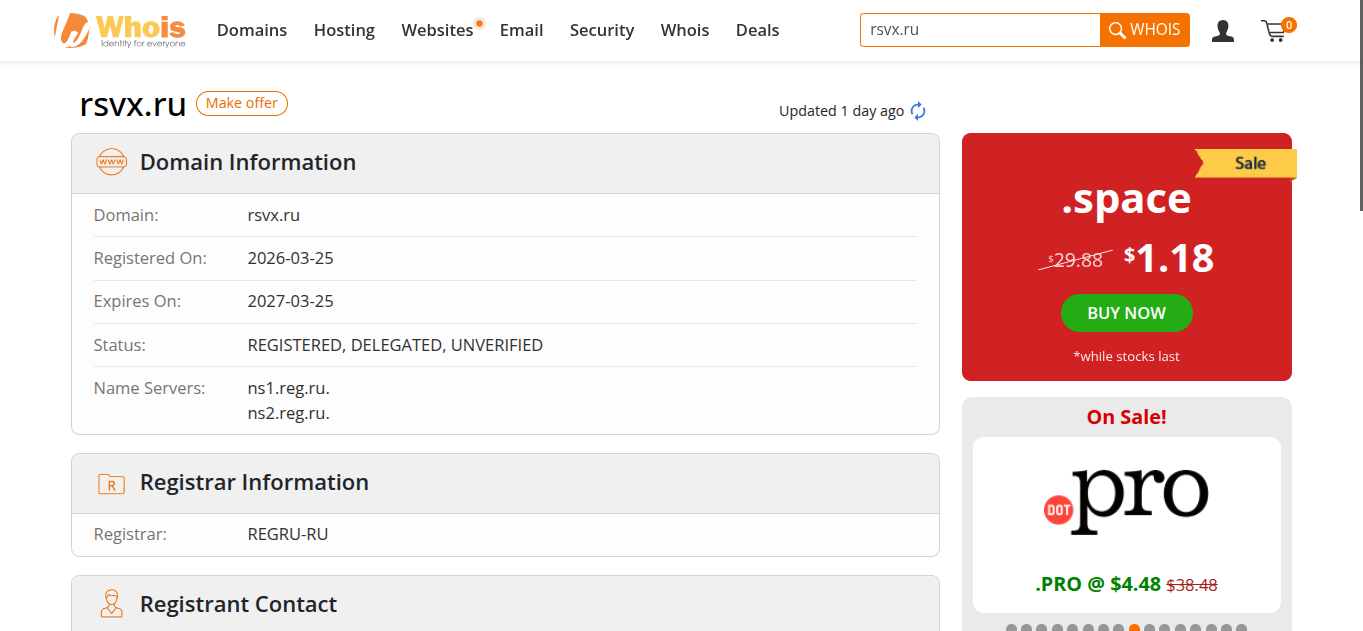Click the www Domain Information icon
1363x631 pixels.
[111, 162]
